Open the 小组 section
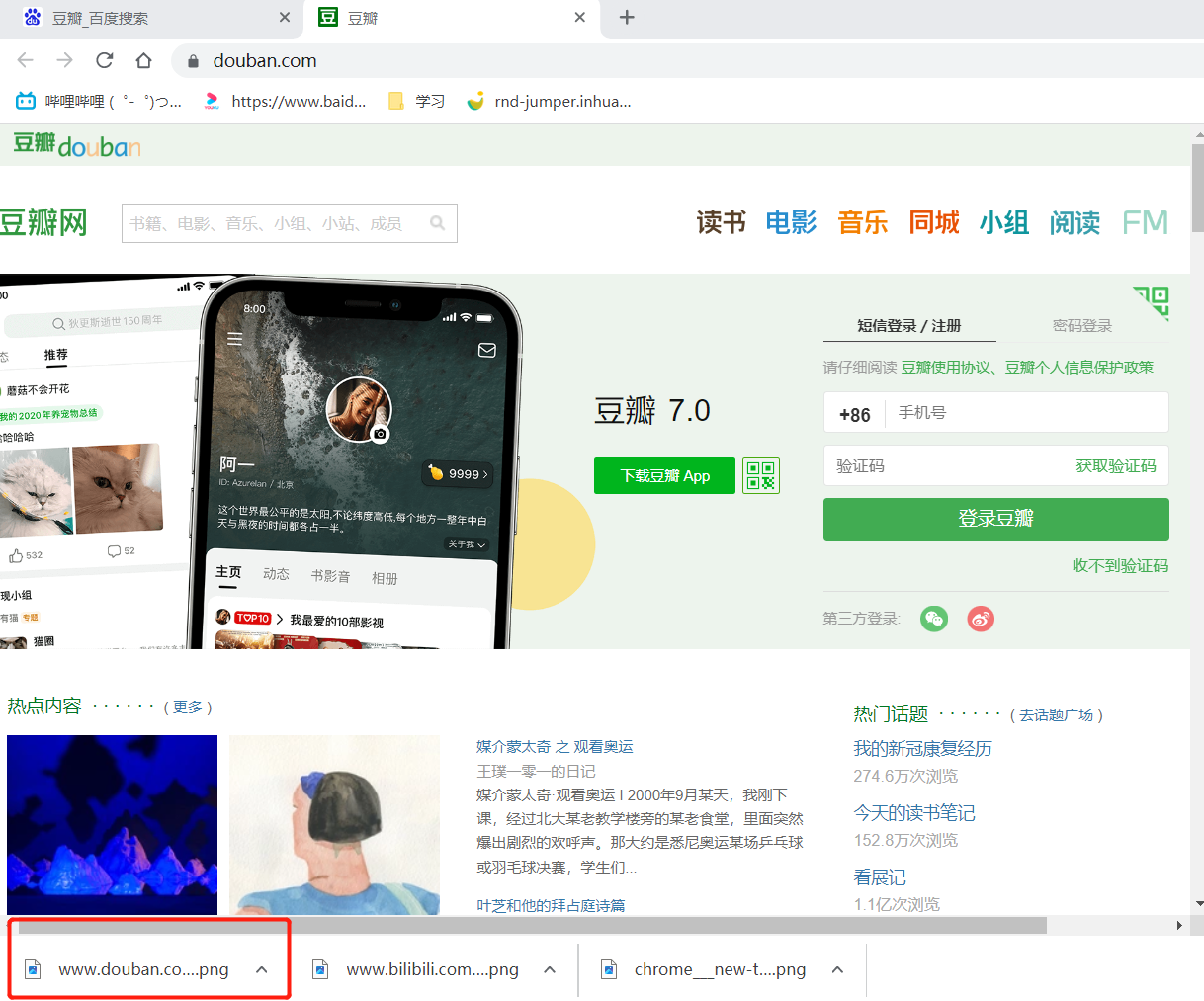 pos(1004,222)
